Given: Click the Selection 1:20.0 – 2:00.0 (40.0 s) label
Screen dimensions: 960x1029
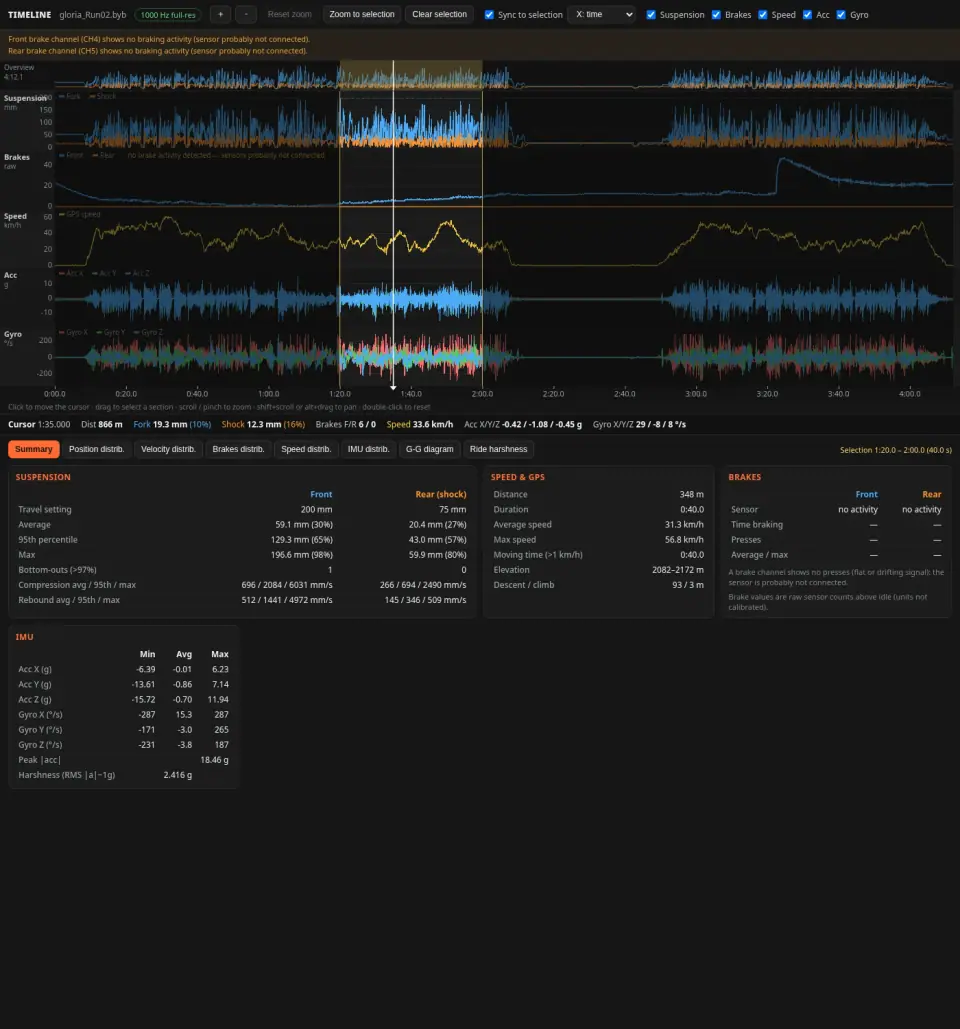Looking at the screenshot, I should tap(896, 450).
